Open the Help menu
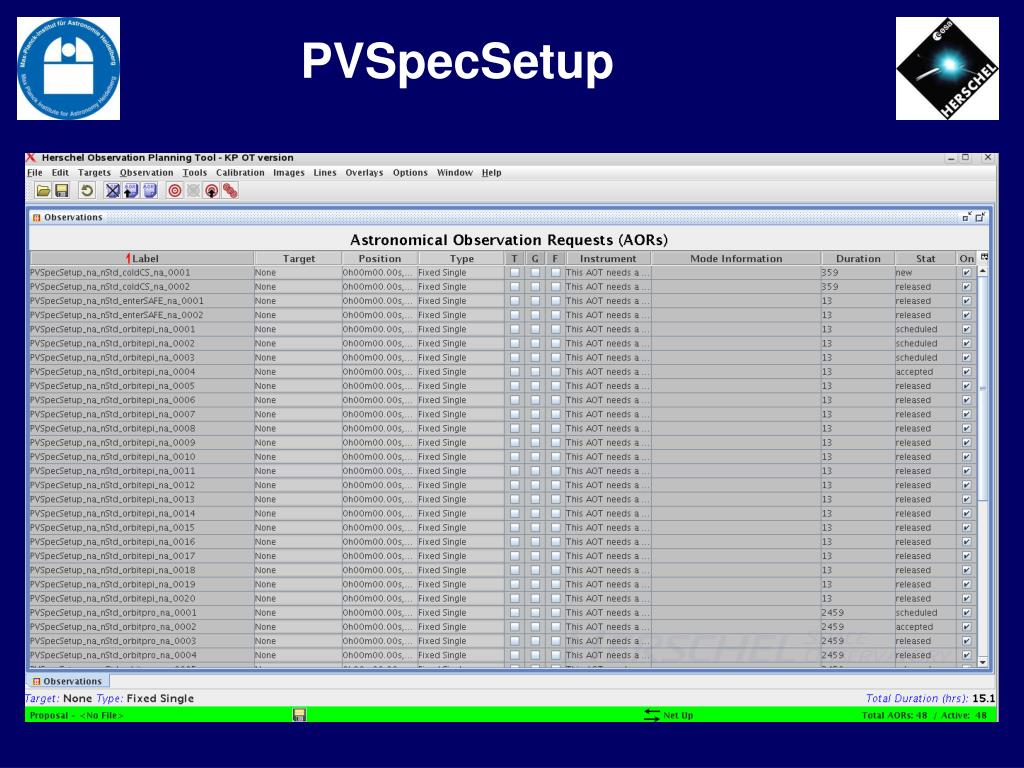 pos(492,173)
